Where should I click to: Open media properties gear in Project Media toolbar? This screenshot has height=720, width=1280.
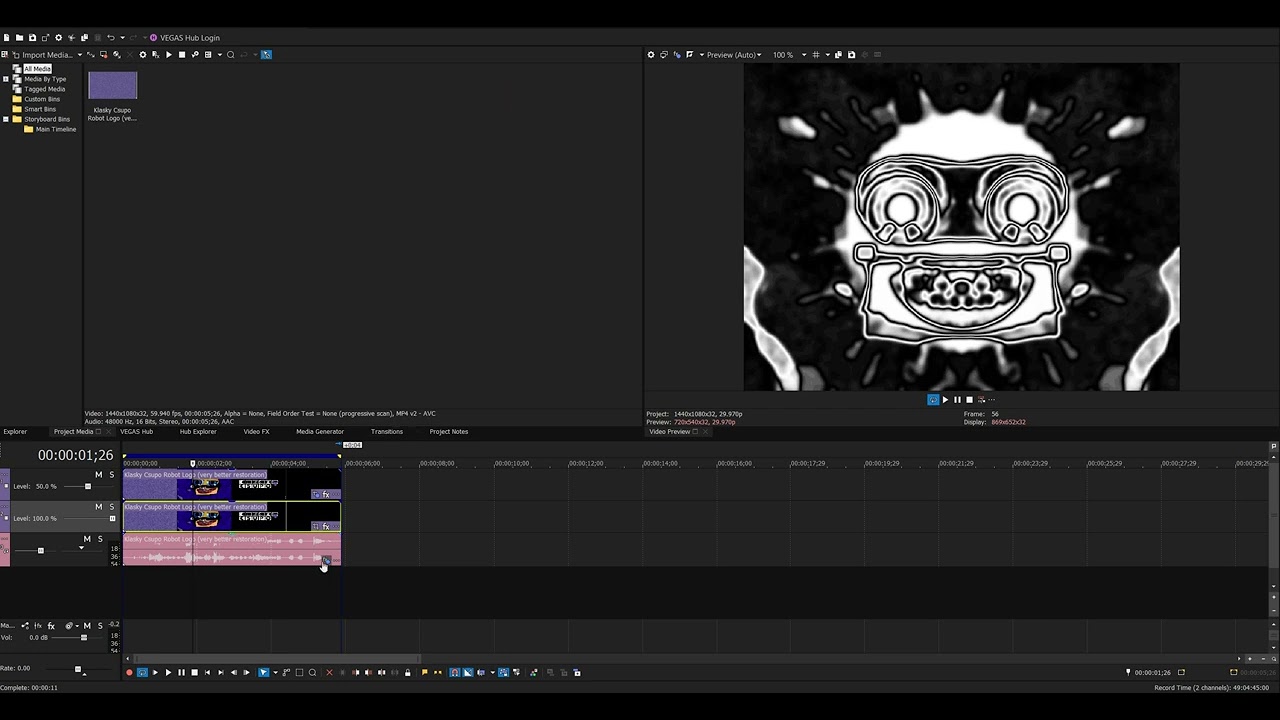pos(142,55)
